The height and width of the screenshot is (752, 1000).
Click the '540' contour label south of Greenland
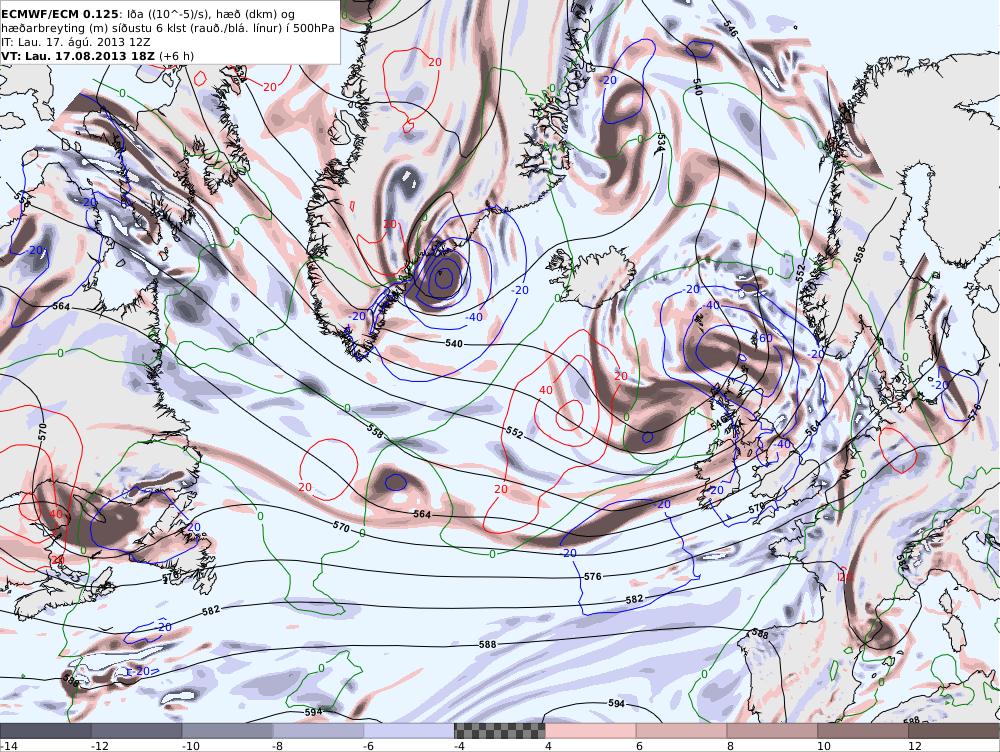(453, 344)
